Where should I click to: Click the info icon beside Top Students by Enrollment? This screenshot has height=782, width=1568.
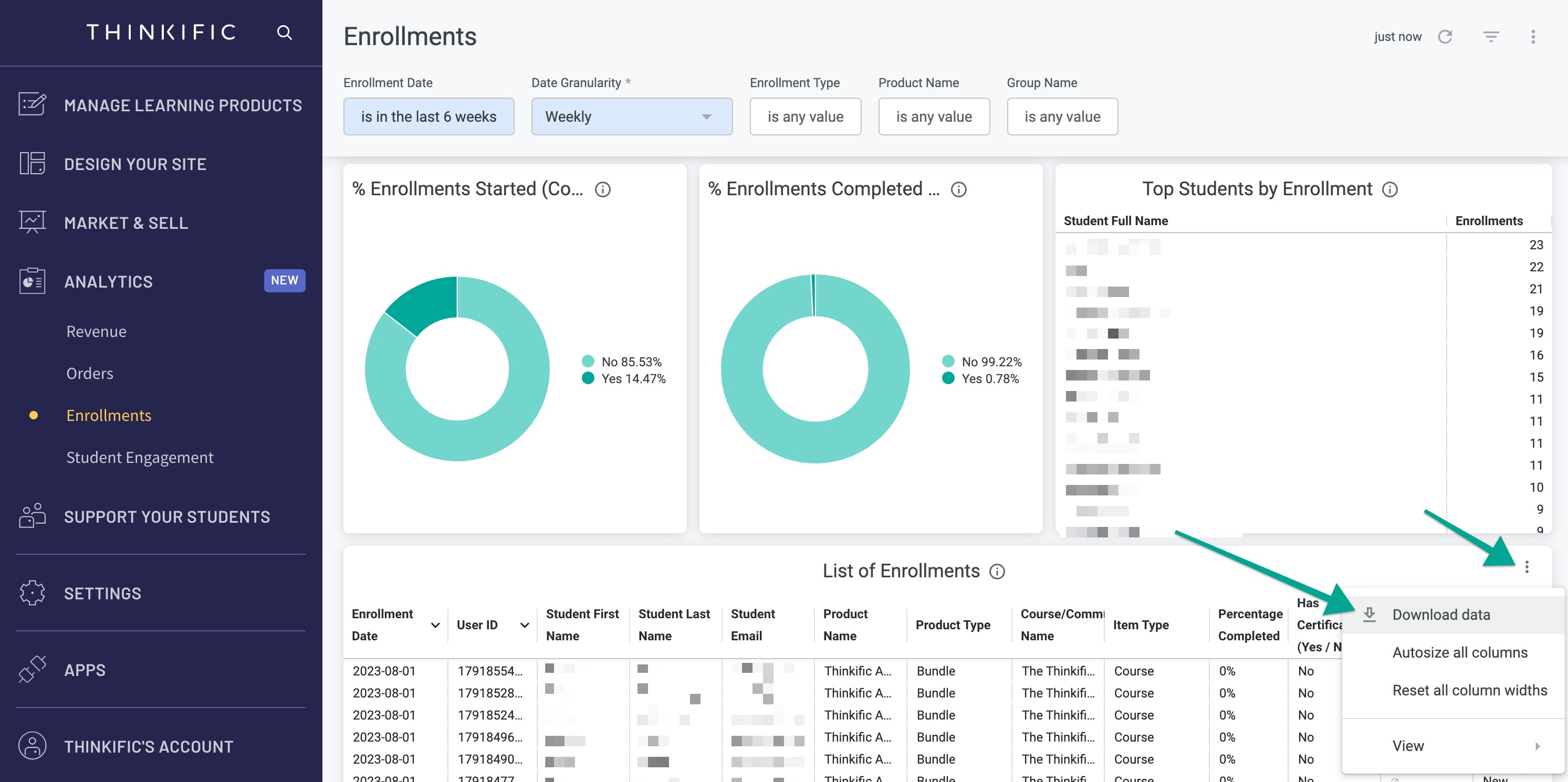(1392, 189)
